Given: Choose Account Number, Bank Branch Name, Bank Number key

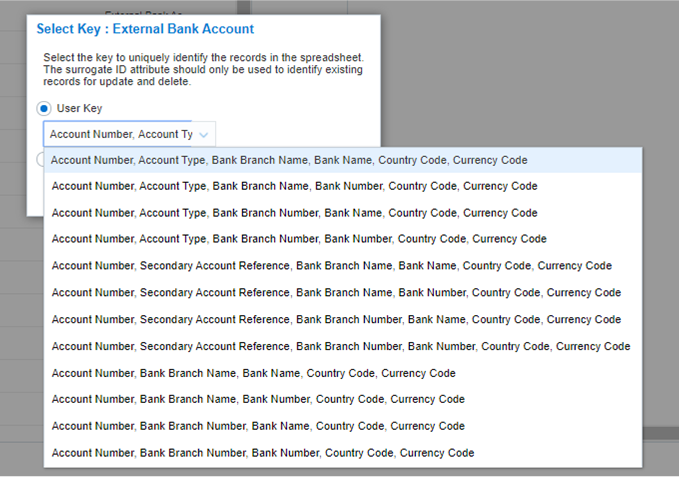Looking at the screenshot, I should pyautogui.click(x=258, y=399).
